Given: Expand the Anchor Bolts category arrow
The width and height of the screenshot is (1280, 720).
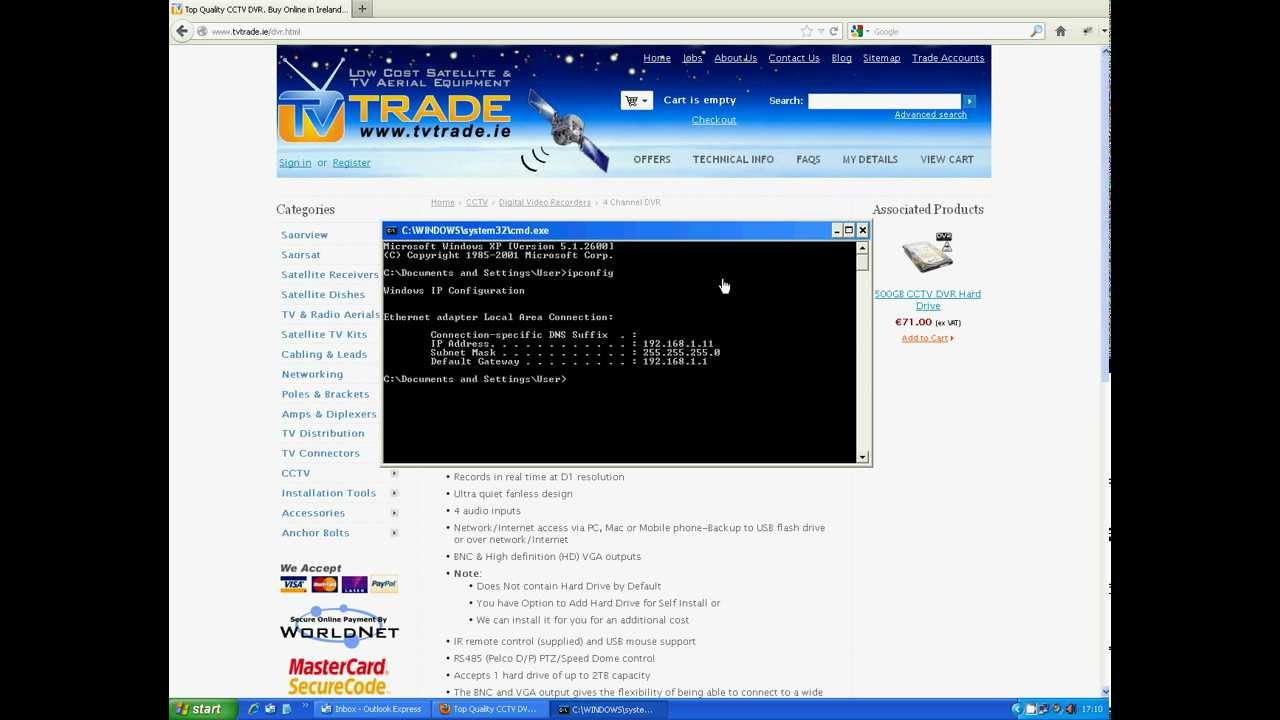Looking at the screenshot, I should pyautogui.click(x=394, y=533).
